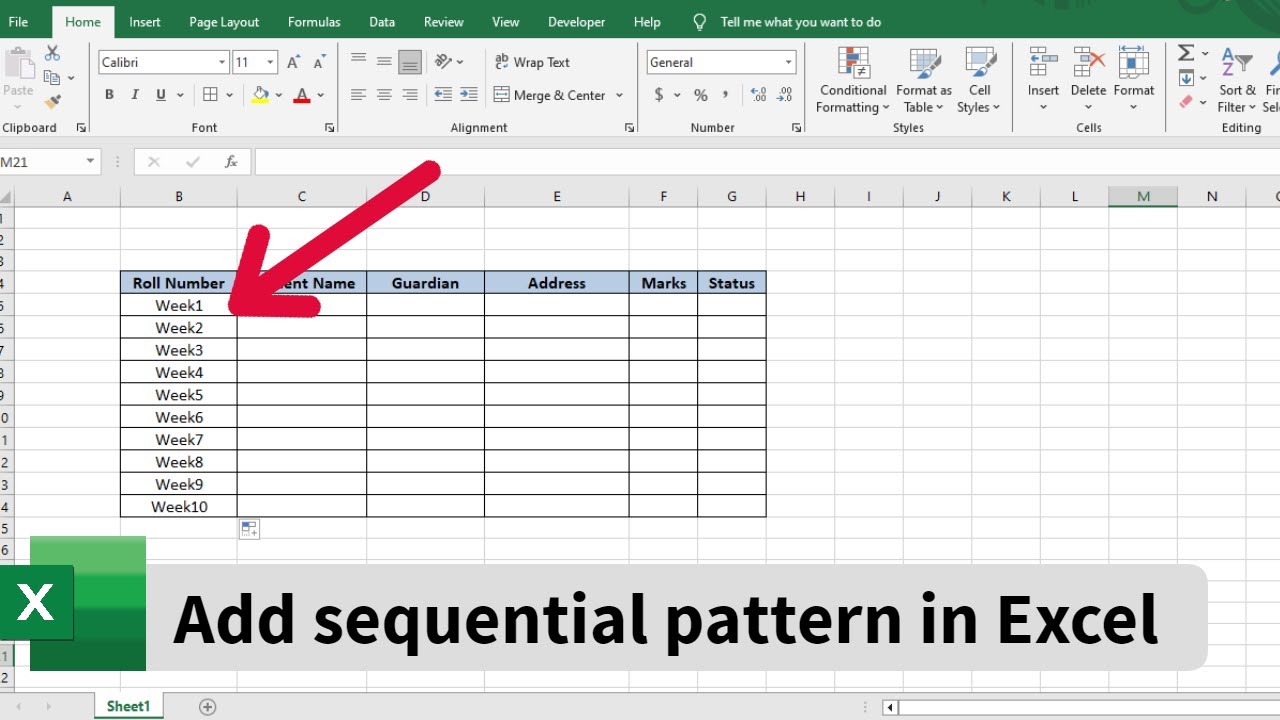Open the font size 11 dropdown

tap(270, 62)
